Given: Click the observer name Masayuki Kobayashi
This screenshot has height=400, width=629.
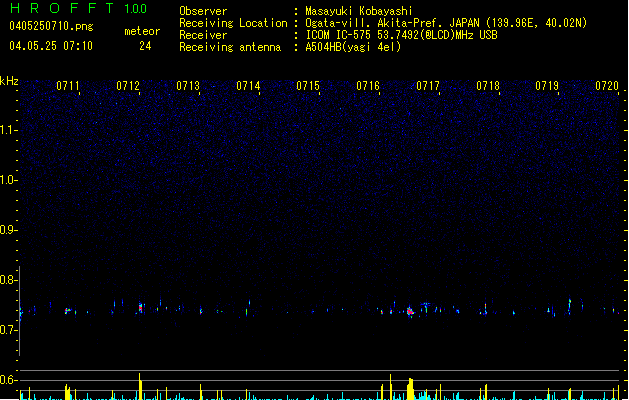Looking at the screenshot, I should [x=359, y=11].
